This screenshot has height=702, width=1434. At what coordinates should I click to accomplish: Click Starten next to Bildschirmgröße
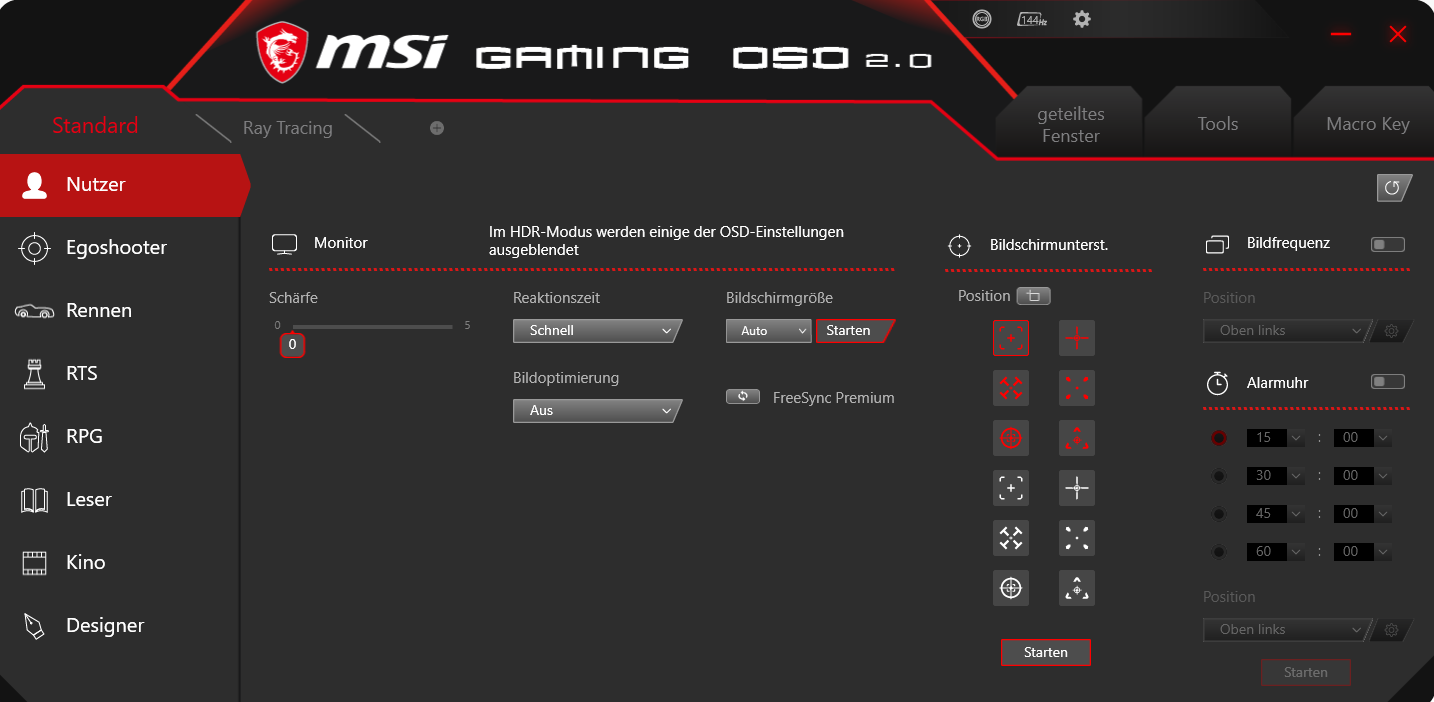[x=853, y=331]
